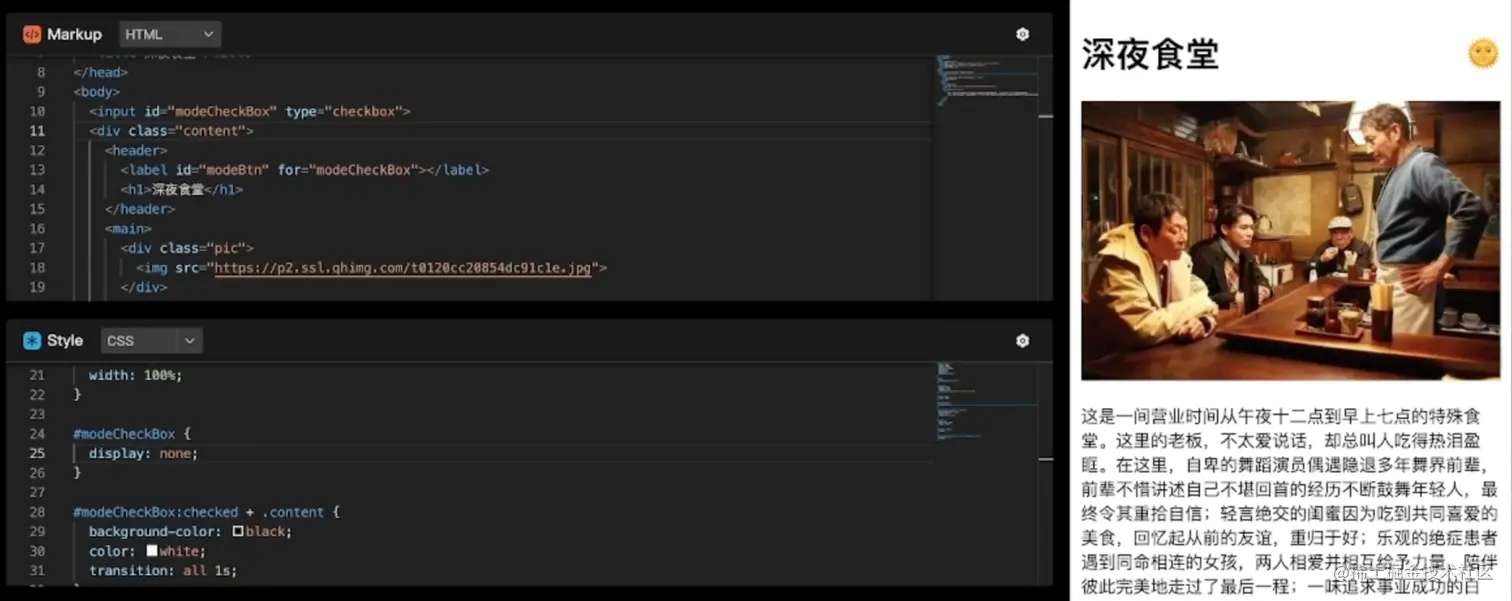Click the 'background-color: black;' property text
This screenshot has height=601, width=1512.
[x=190, y=532]
